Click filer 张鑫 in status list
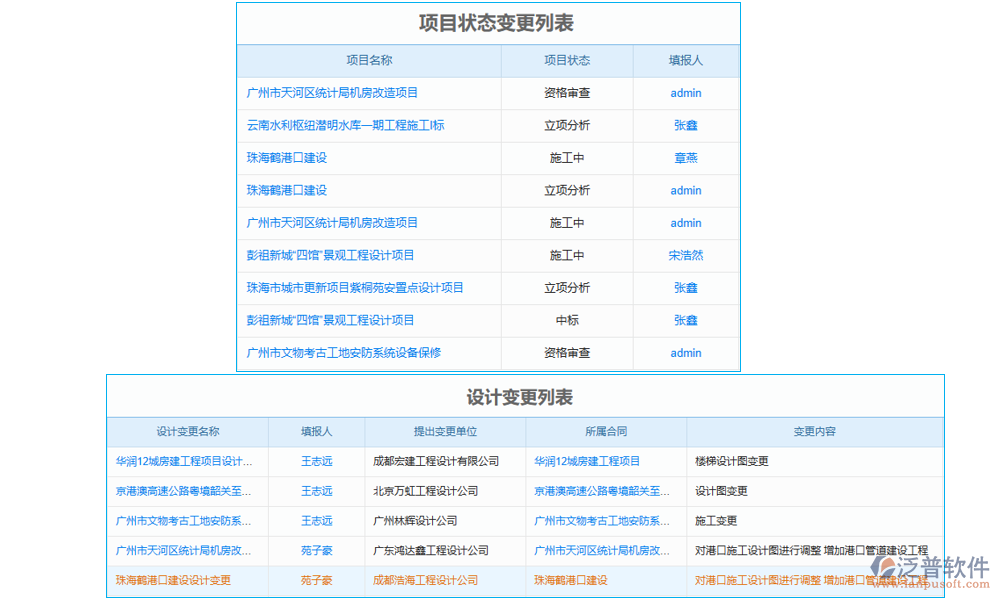Screen dimensions: 1000x600 (x=686, y=125)
